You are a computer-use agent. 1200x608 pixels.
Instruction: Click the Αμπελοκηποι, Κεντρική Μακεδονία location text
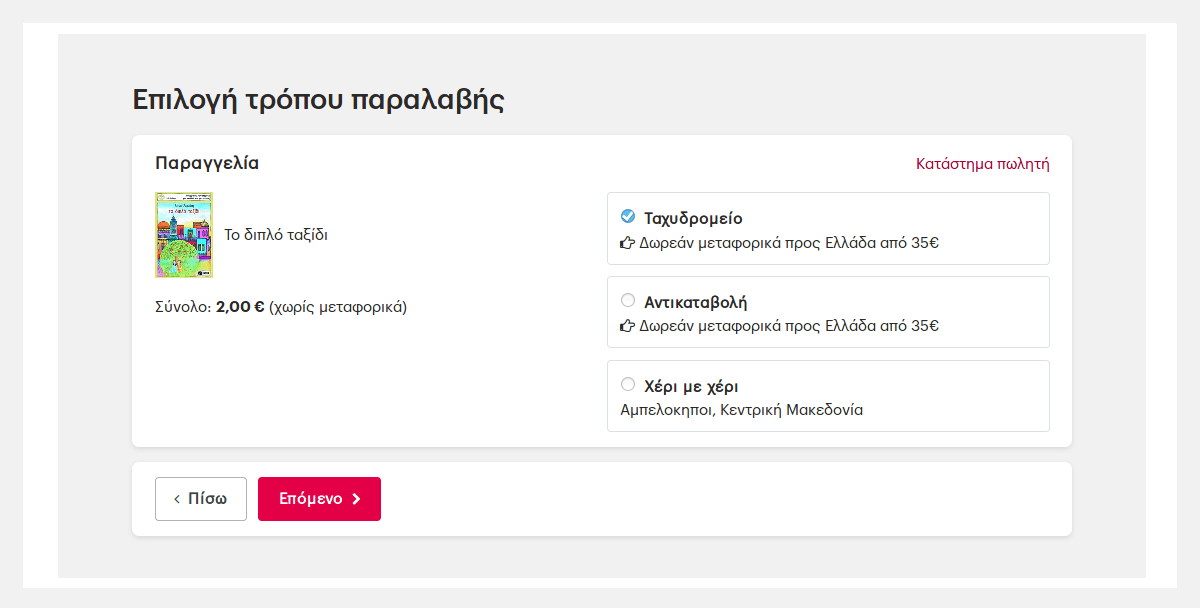coord(742,410)
